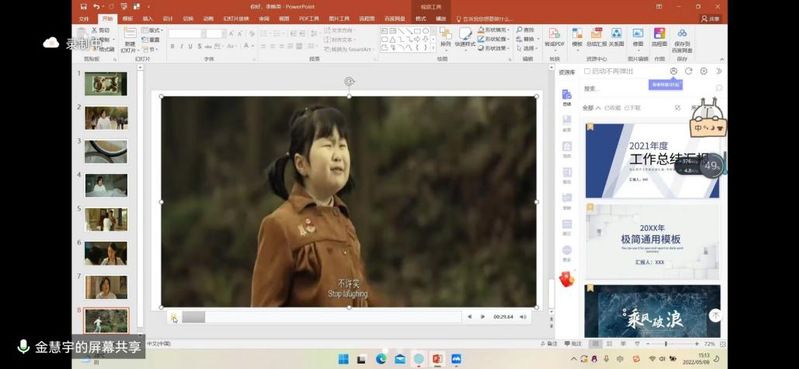Toggle Underline formatting in the font group
799x369 pixels.
(x=191, y=46)
